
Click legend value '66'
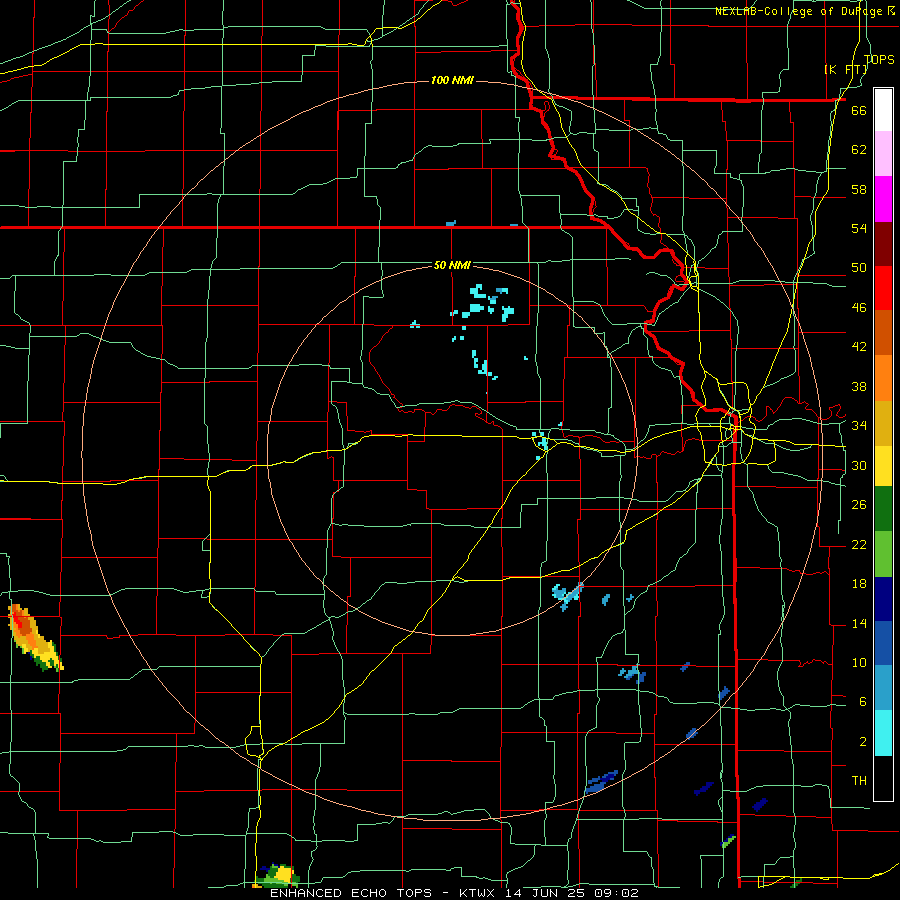(859, 110)
